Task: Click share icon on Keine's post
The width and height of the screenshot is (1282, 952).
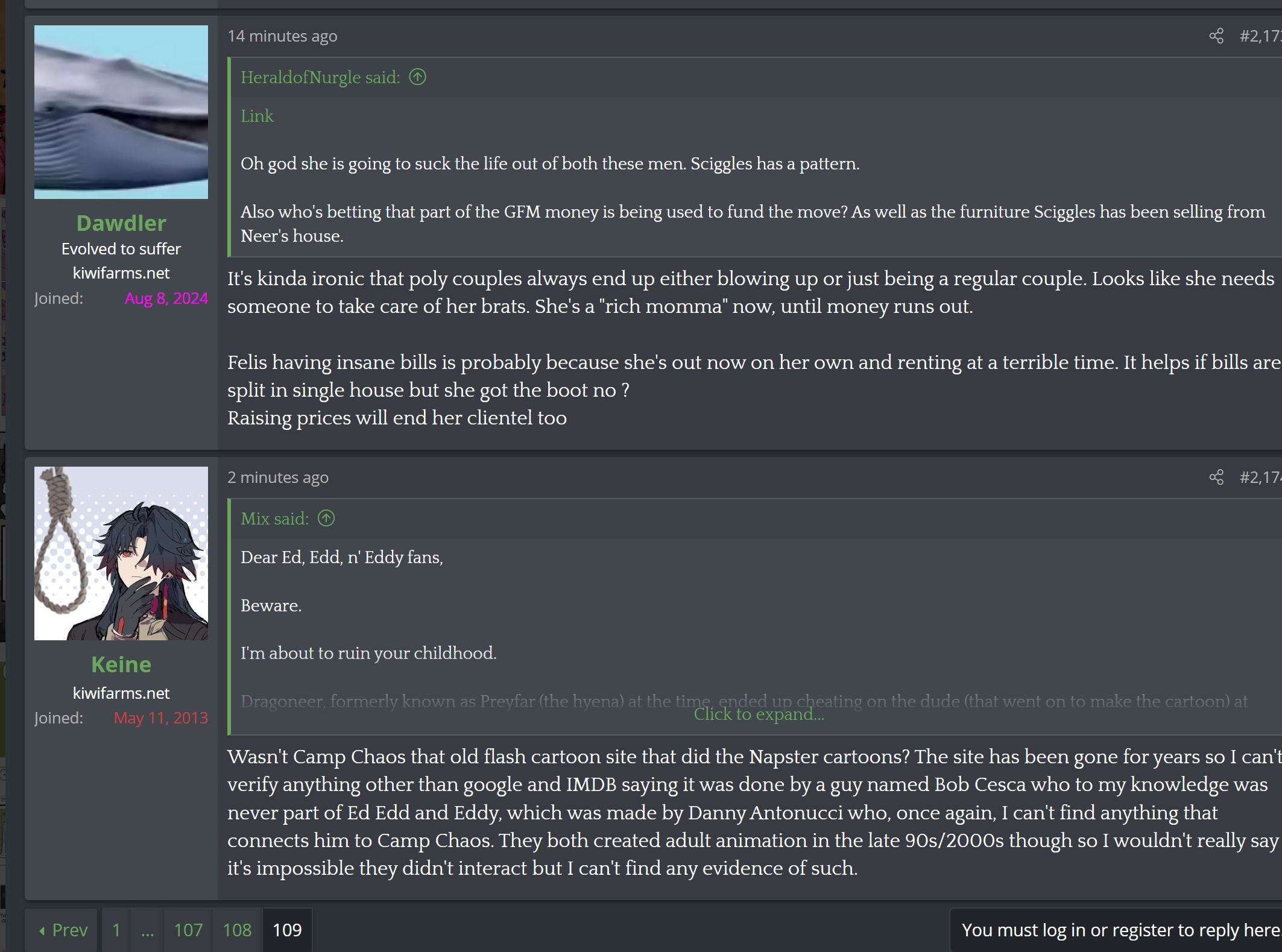Action: [1216, 478]
